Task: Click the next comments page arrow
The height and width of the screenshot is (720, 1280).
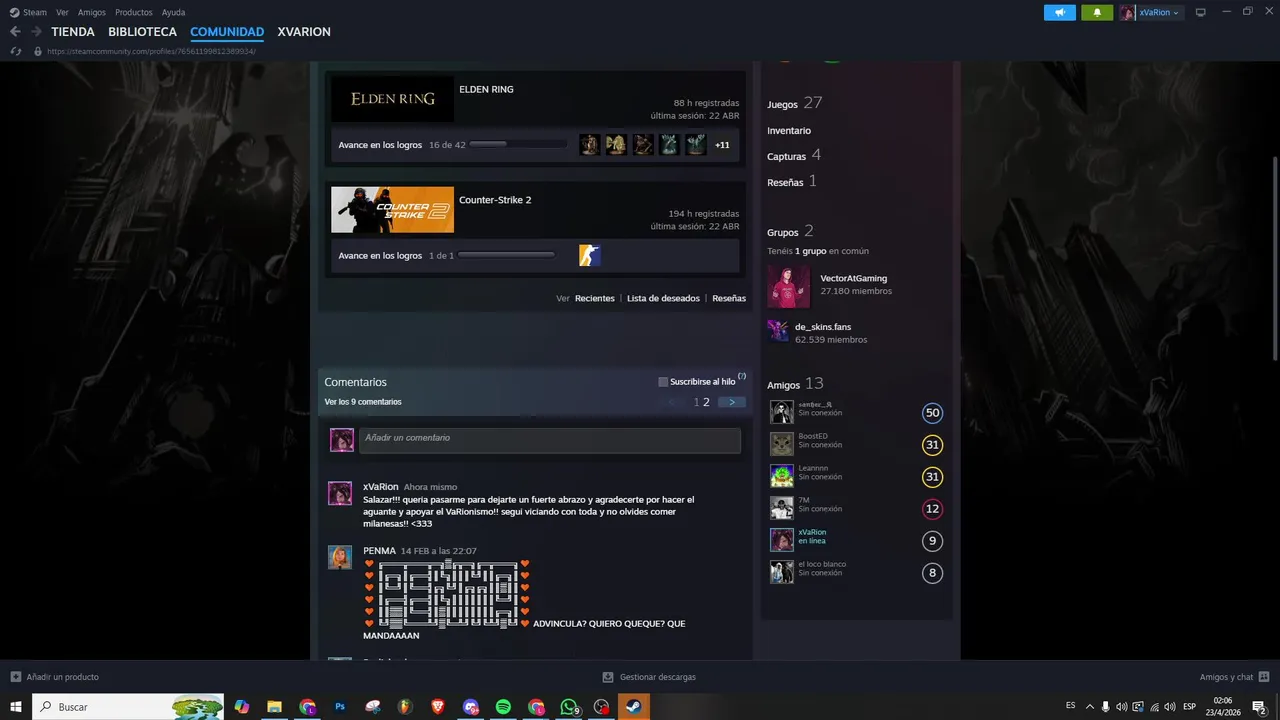Action: pyautogui.click(x=732, y=402)
